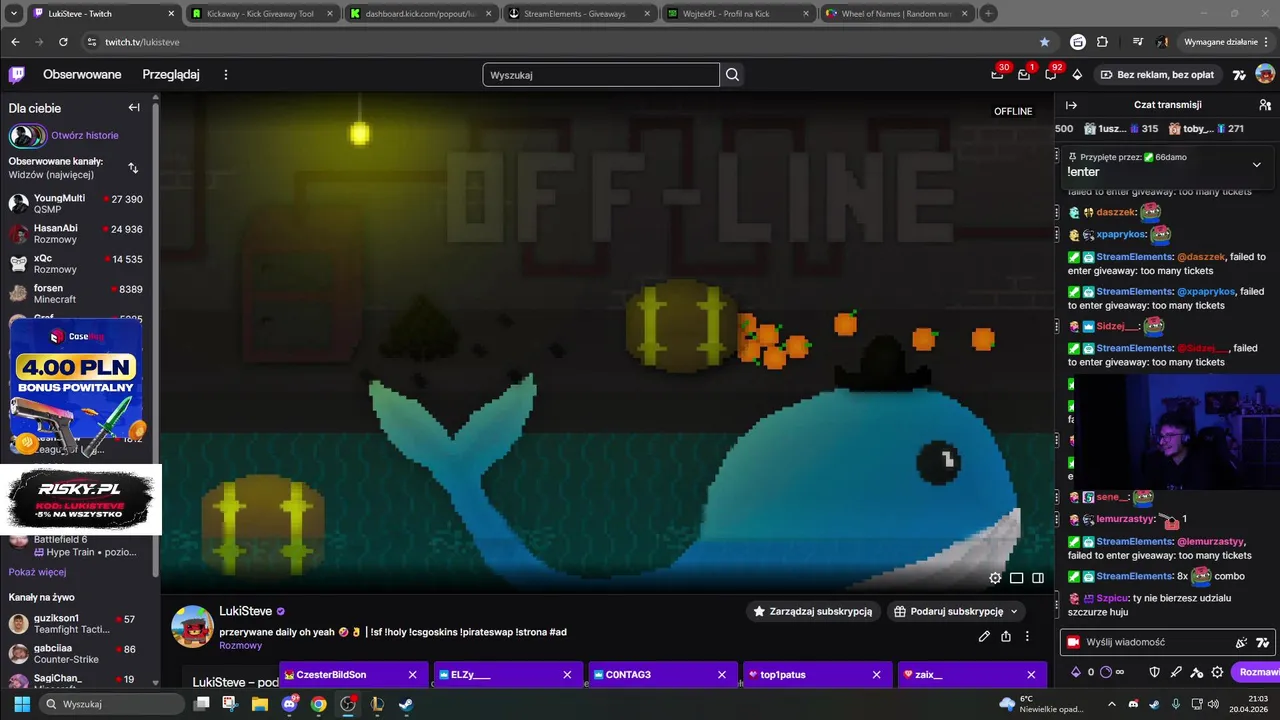Dismiss the top1patus notification

(x=877, y=675)
